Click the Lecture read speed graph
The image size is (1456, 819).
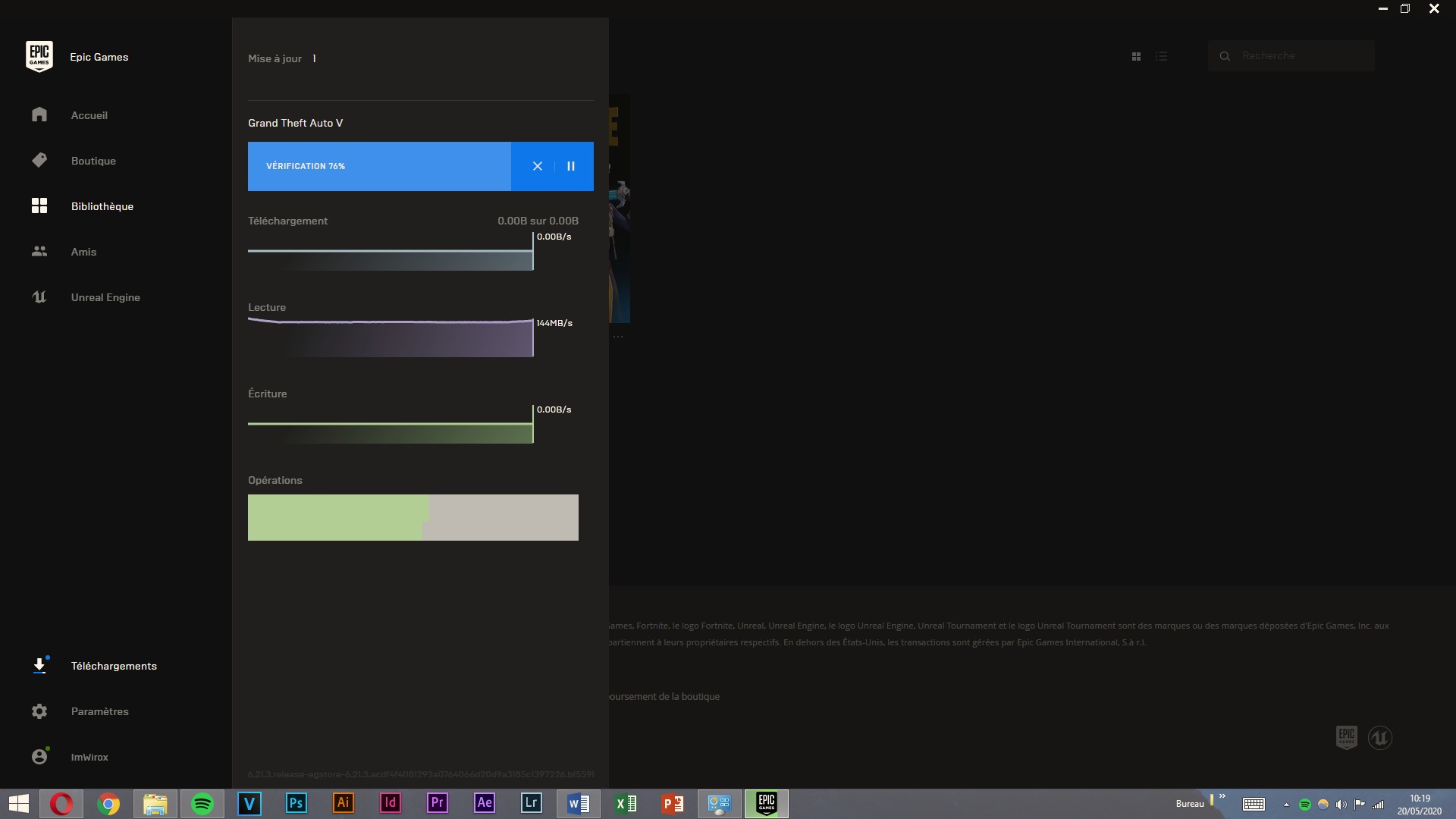coord(391,338)
